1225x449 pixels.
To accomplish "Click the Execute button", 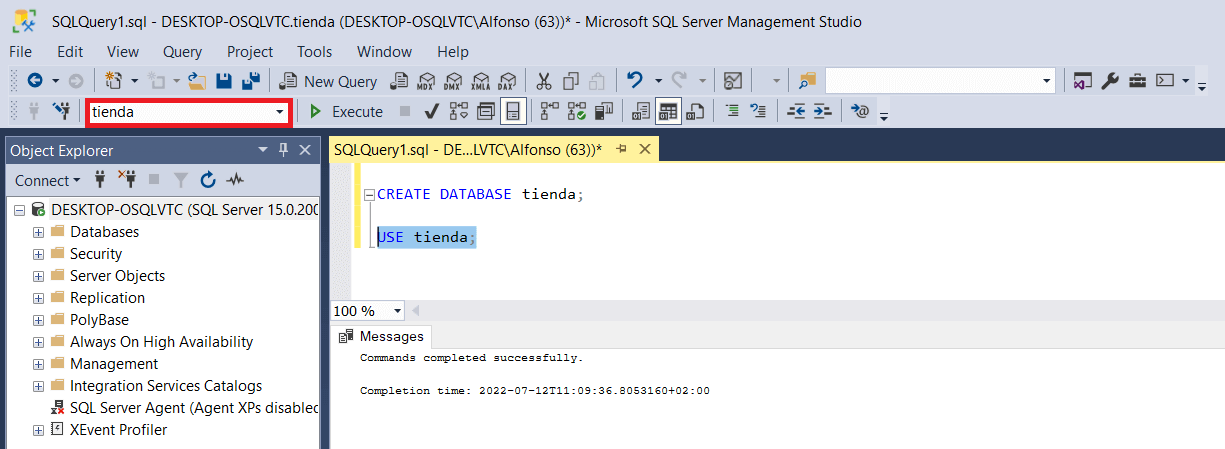I will (345, 111).
